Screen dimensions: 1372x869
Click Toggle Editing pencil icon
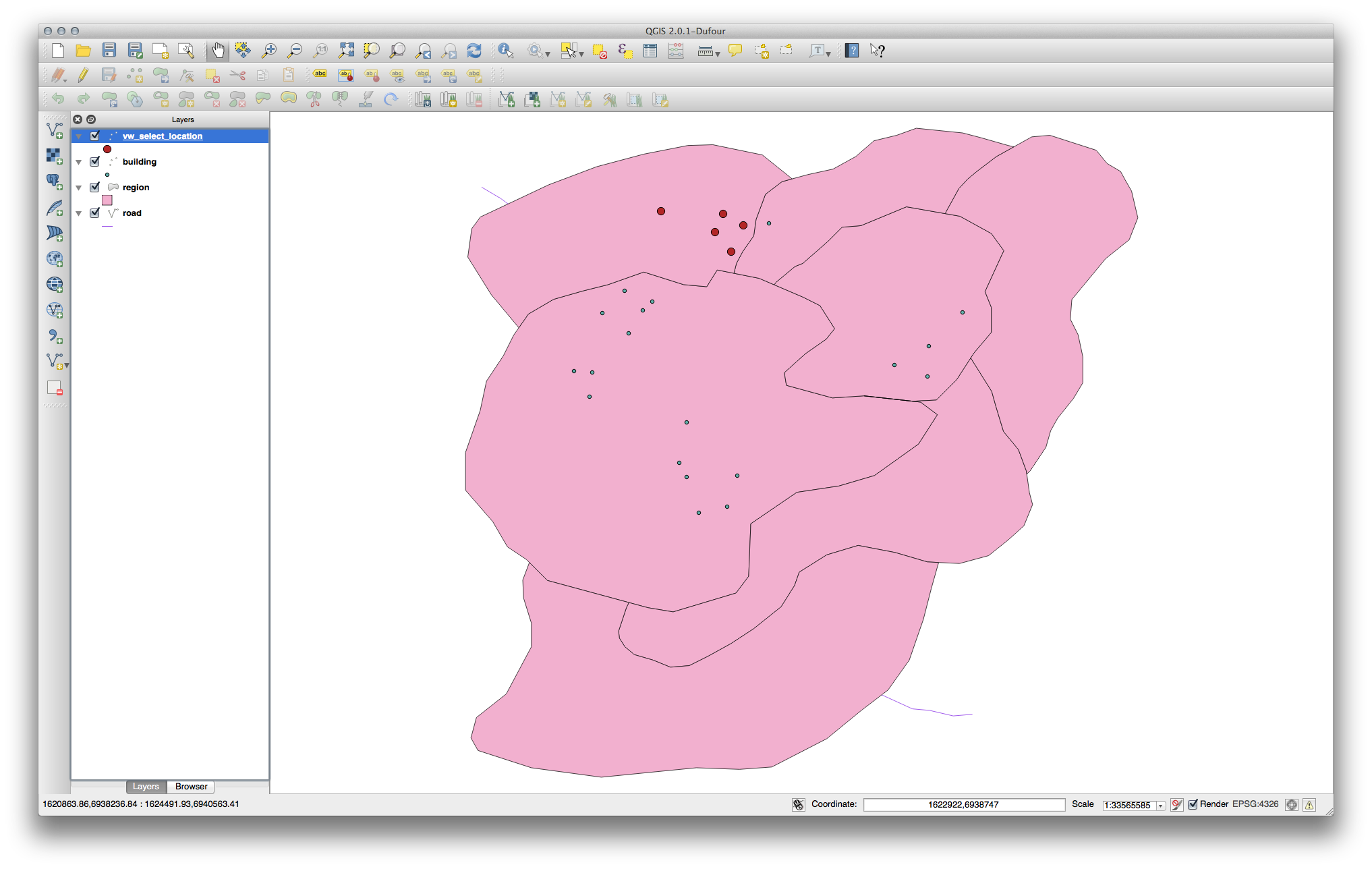coord(83,75)
